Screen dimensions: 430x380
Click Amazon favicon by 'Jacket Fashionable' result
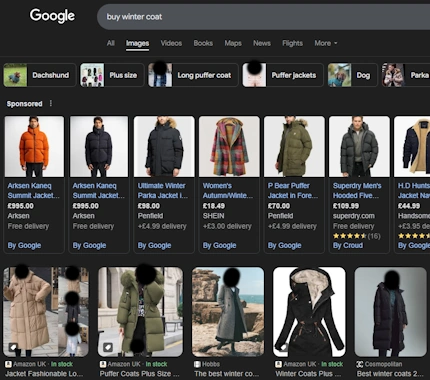click(8, 364)
